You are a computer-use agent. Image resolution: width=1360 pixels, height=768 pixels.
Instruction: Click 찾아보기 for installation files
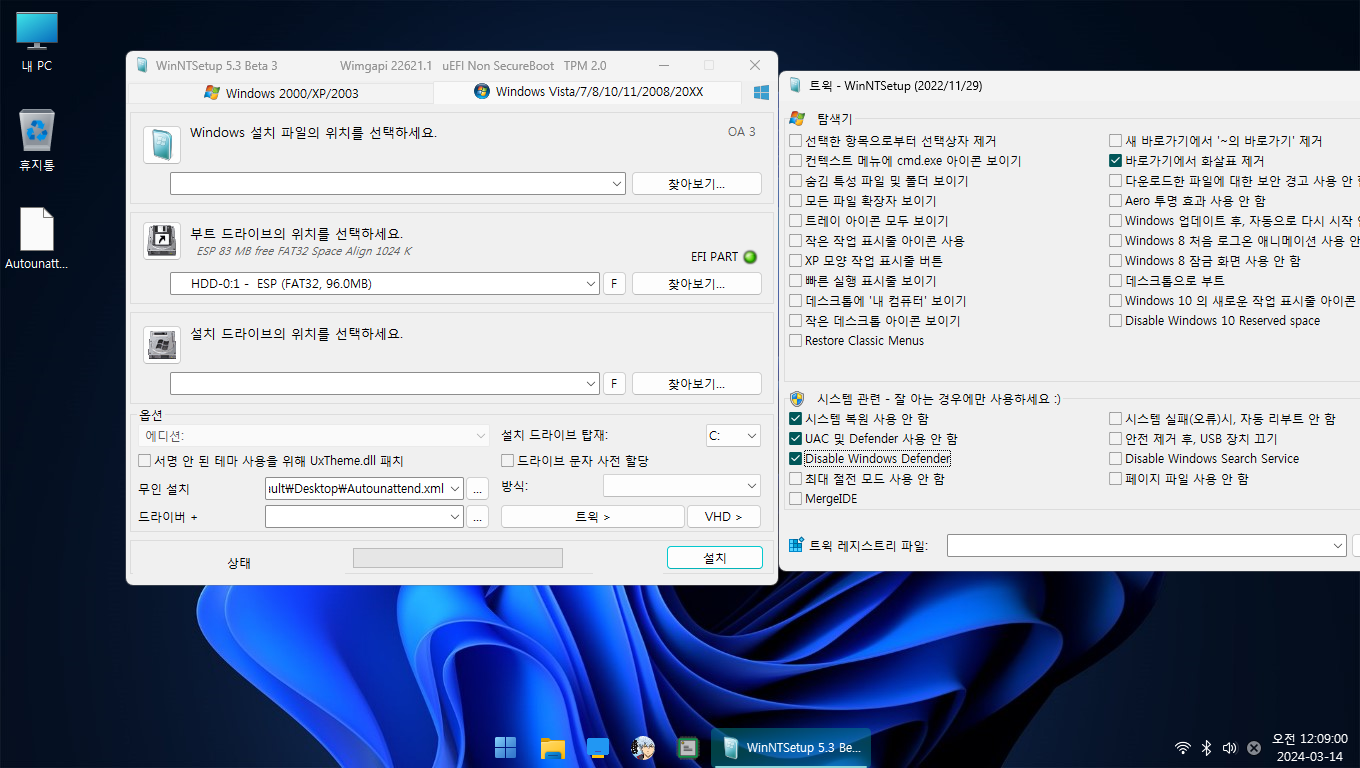[x=697, y=184]
